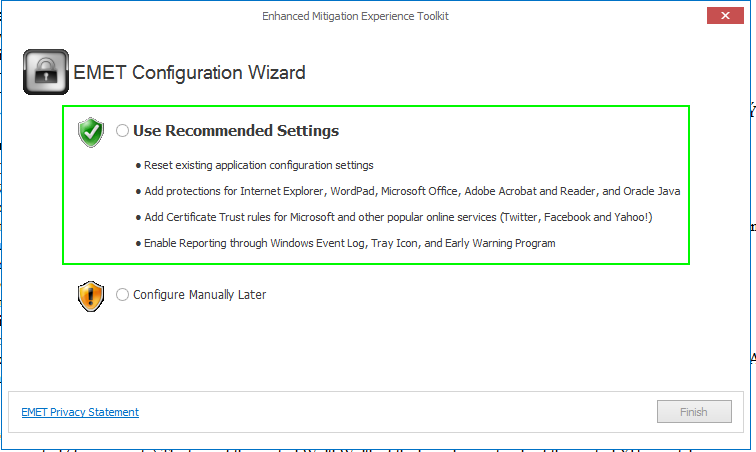Viewport: 756px width, 452px height.
Task: Close the Enhanced Mitigation Experience Toolkit window
Action: coord(725,15)
